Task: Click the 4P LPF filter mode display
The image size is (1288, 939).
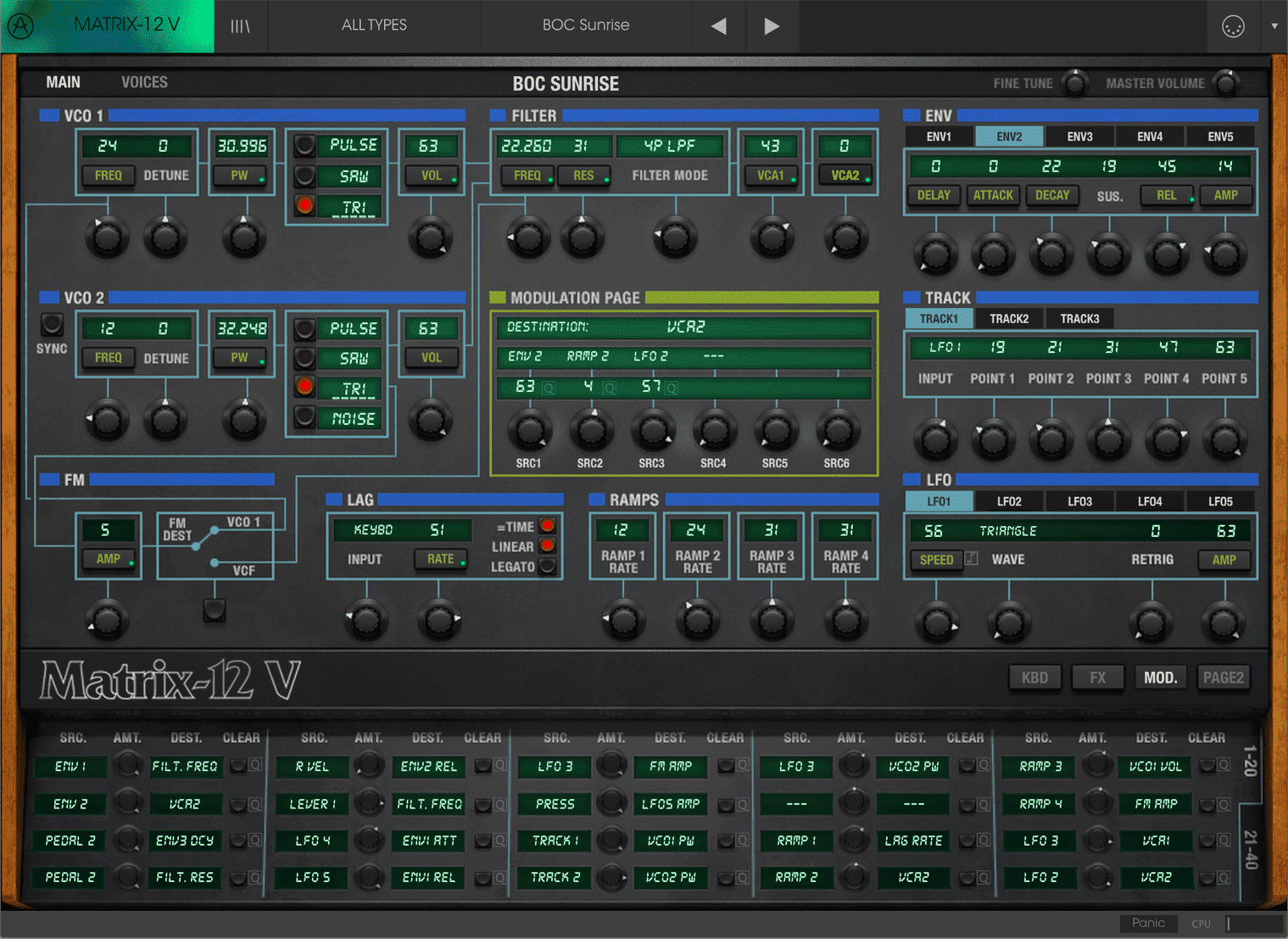Action: click(670, 146)
